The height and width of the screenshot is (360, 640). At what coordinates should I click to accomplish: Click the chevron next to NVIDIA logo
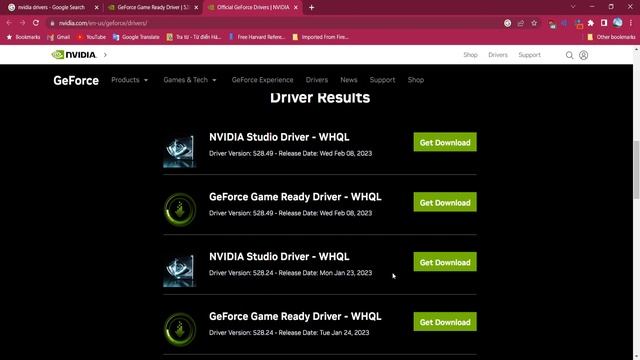tap(105, 55)
